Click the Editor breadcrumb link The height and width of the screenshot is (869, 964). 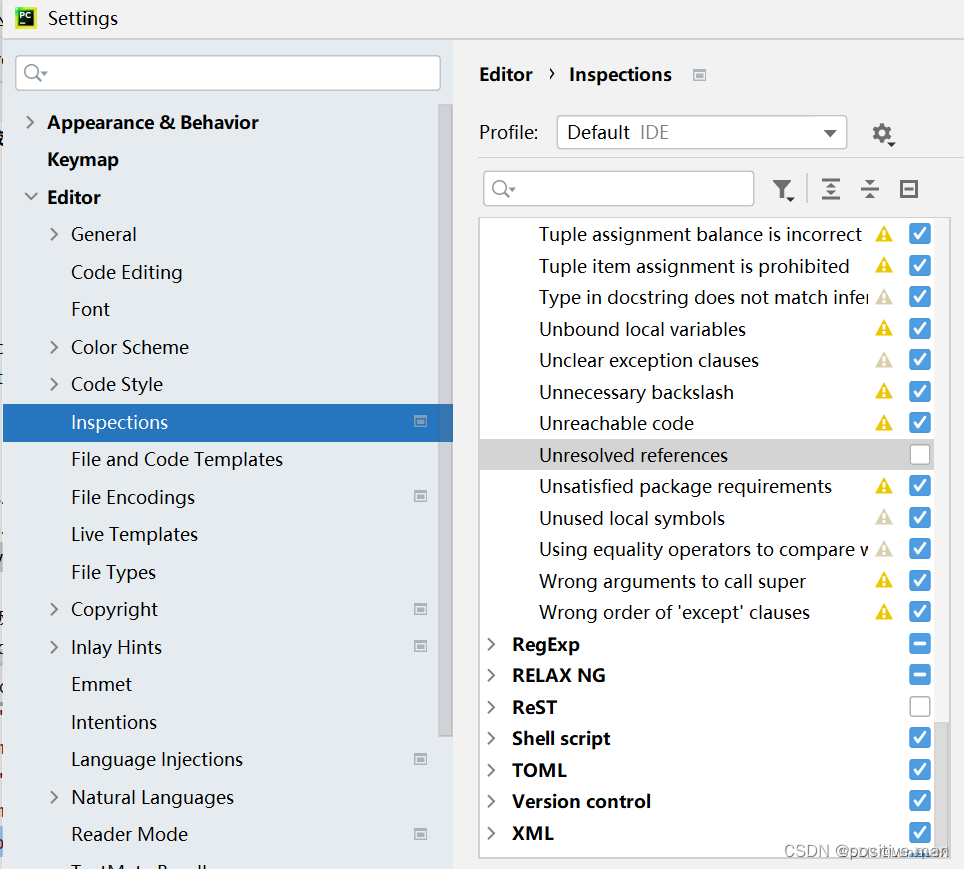tap(506, 75)
